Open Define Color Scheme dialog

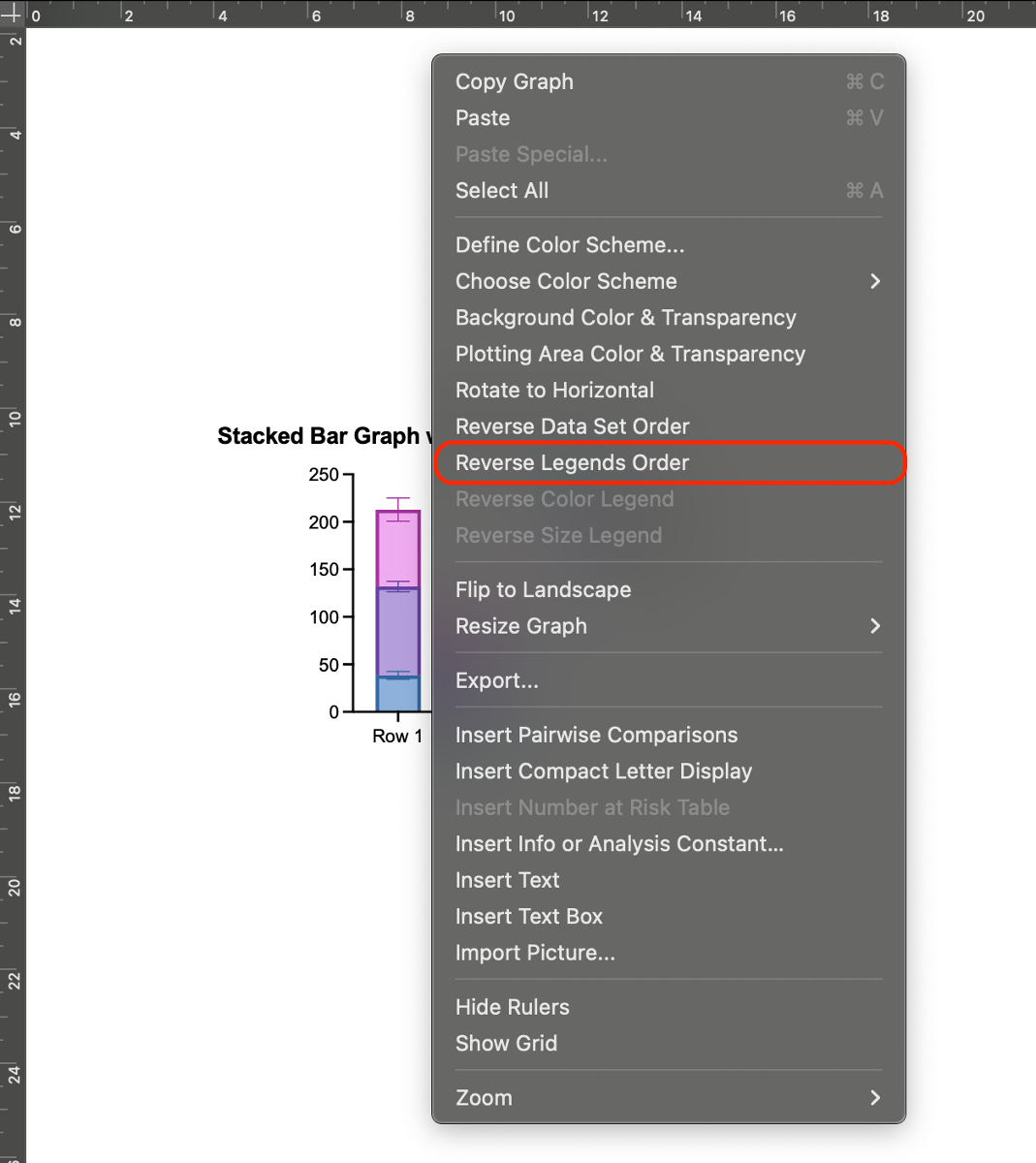tap(570, 245)
